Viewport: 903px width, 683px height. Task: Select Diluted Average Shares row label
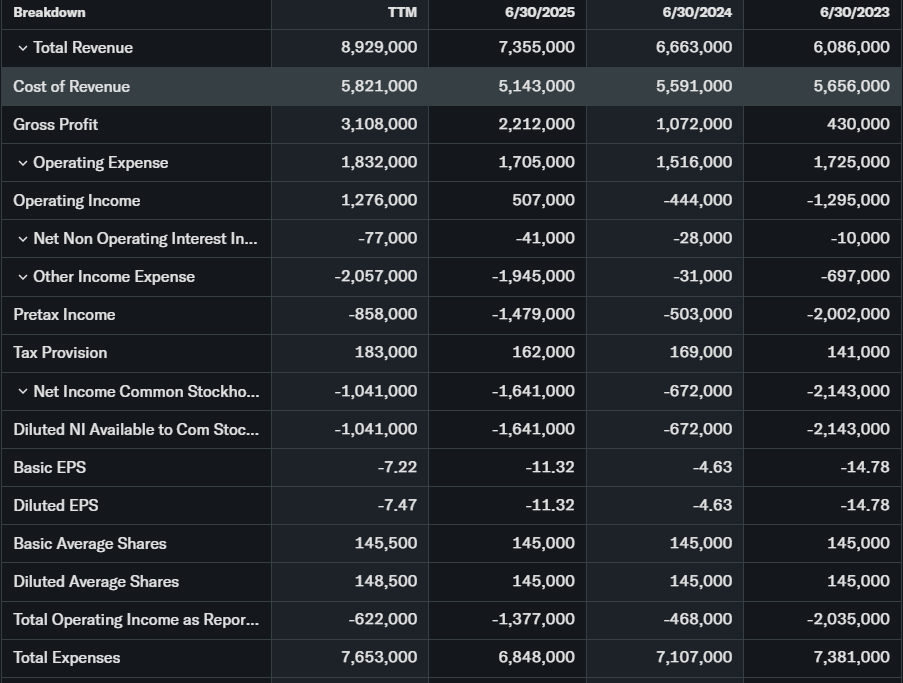point(96,581)
